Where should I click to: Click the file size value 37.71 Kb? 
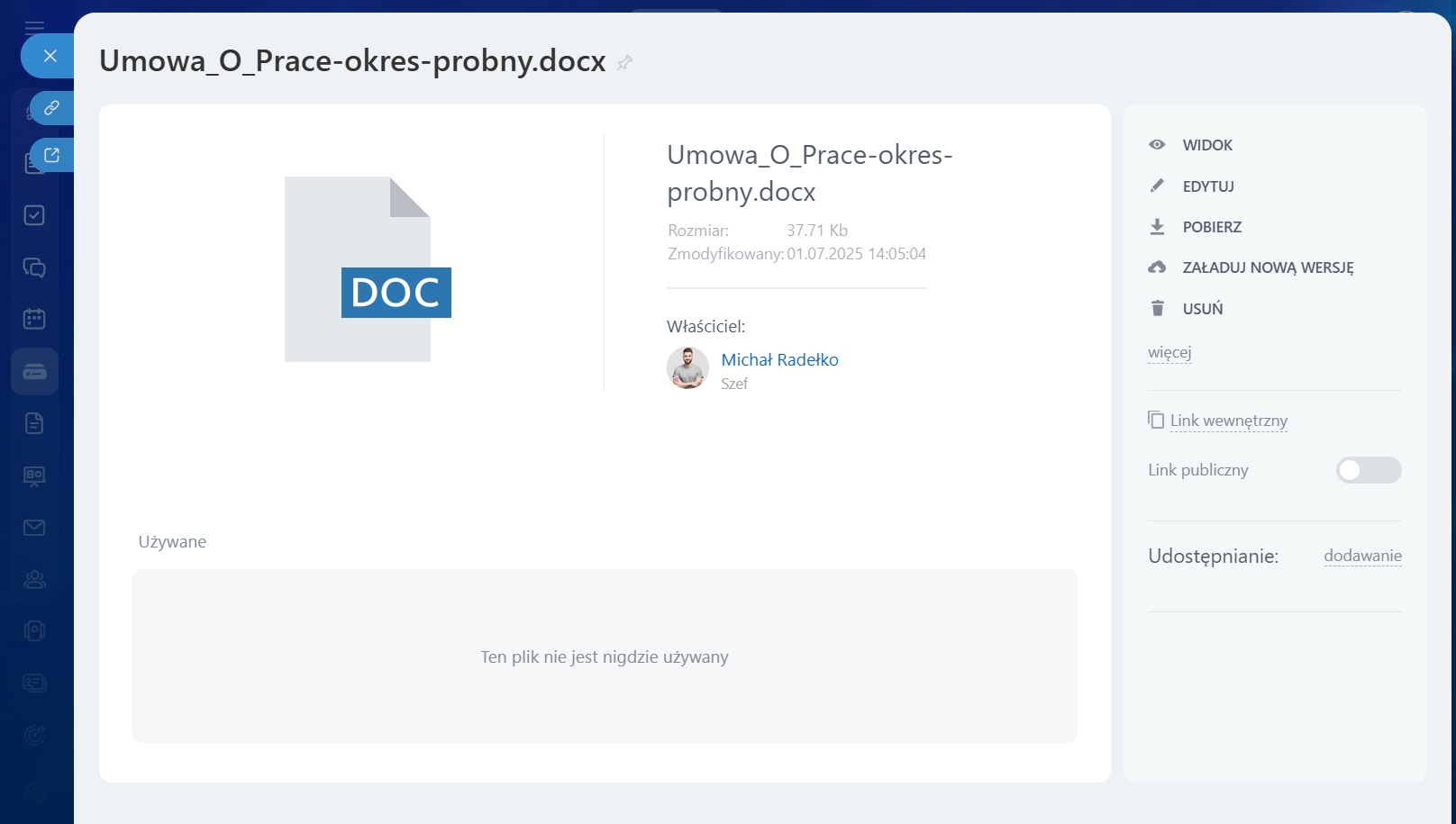817,231
